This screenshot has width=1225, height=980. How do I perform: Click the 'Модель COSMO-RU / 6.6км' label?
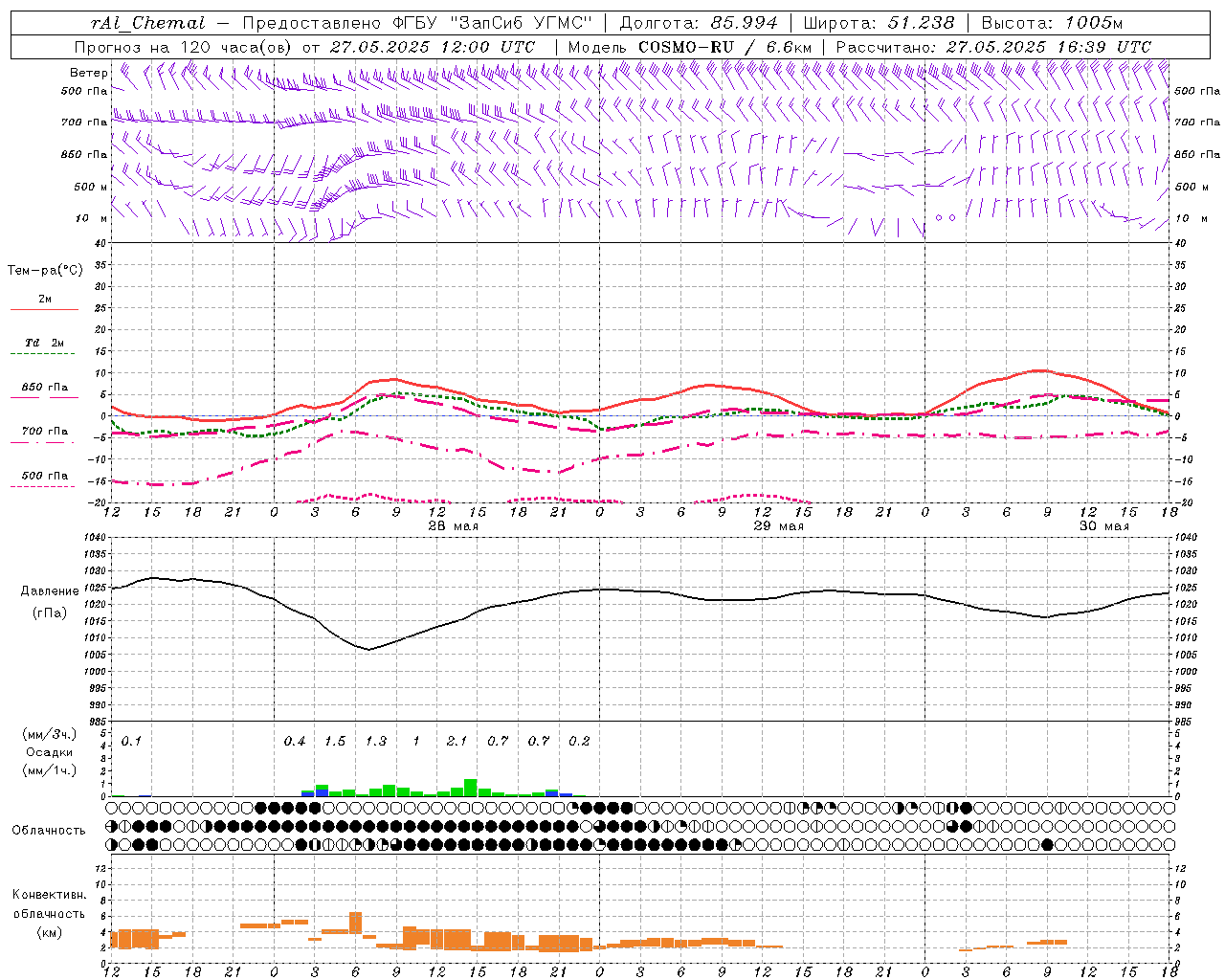point(690,47)
